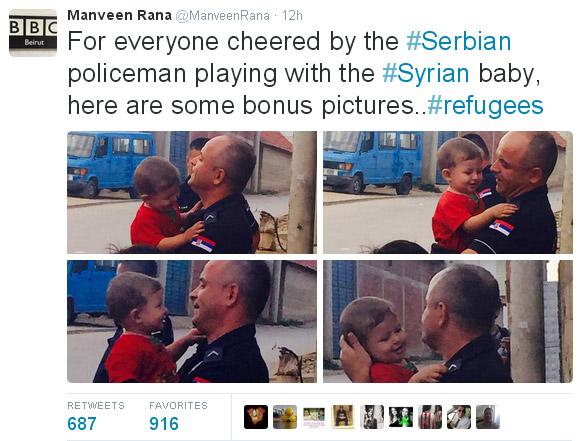Open the @ManveenRana handle link
The height and width of the screenshot is (441, 583).
coord(222,16)
